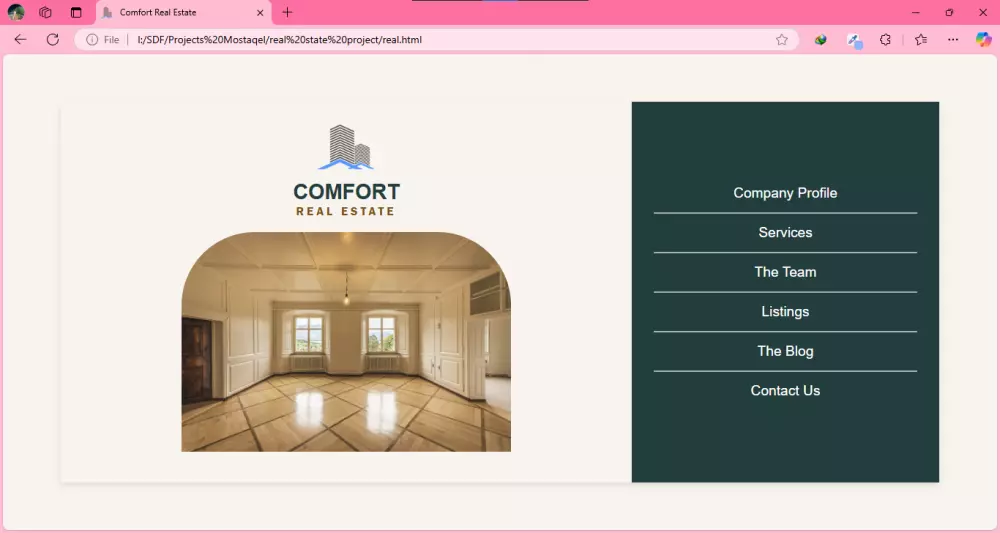
Task: Open the profile avatar icon
Action: [x=16, y=12]
